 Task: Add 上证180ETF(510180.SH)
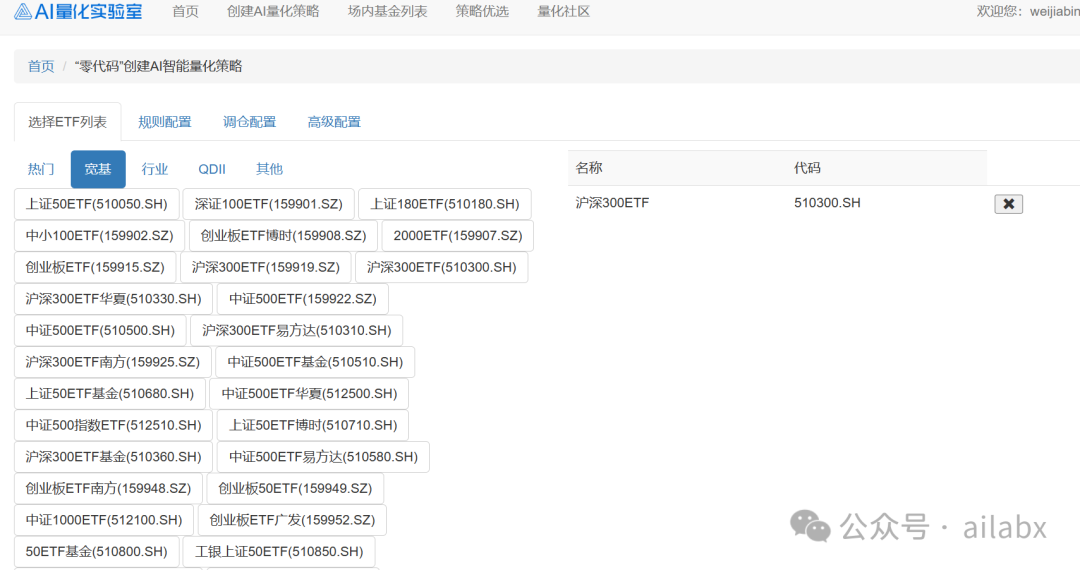point(445,204)
